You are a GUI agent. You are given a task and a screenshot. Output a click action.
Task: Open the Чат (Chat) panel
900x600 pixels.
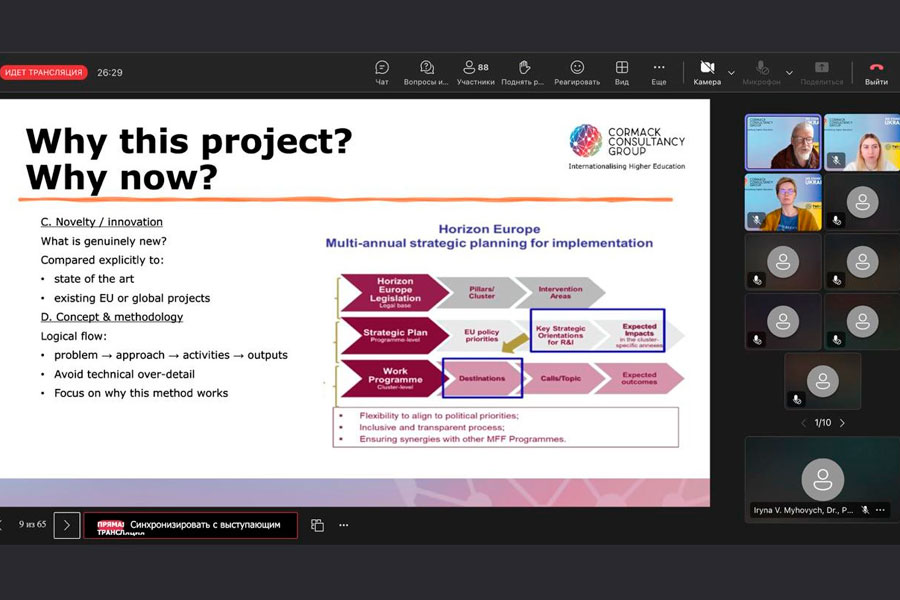coord(382,72)
